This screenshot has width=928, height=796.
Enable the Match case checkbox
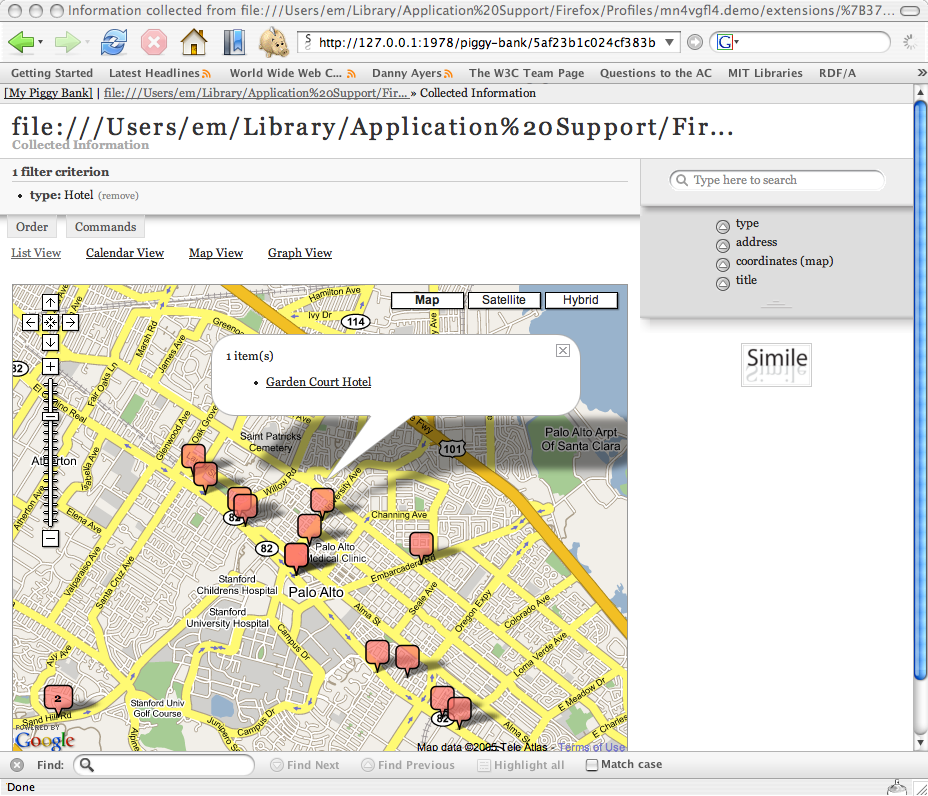(x=592, y=765)
